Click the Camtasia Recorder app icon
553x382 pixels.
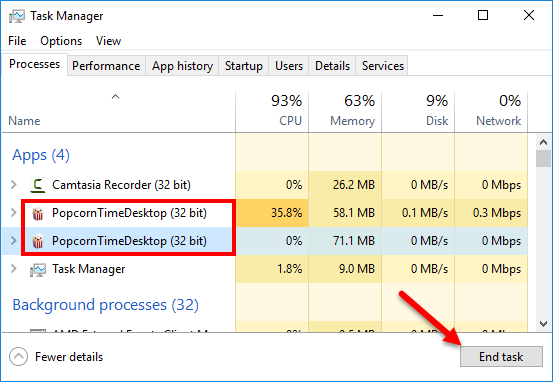(x=38, y=185)
